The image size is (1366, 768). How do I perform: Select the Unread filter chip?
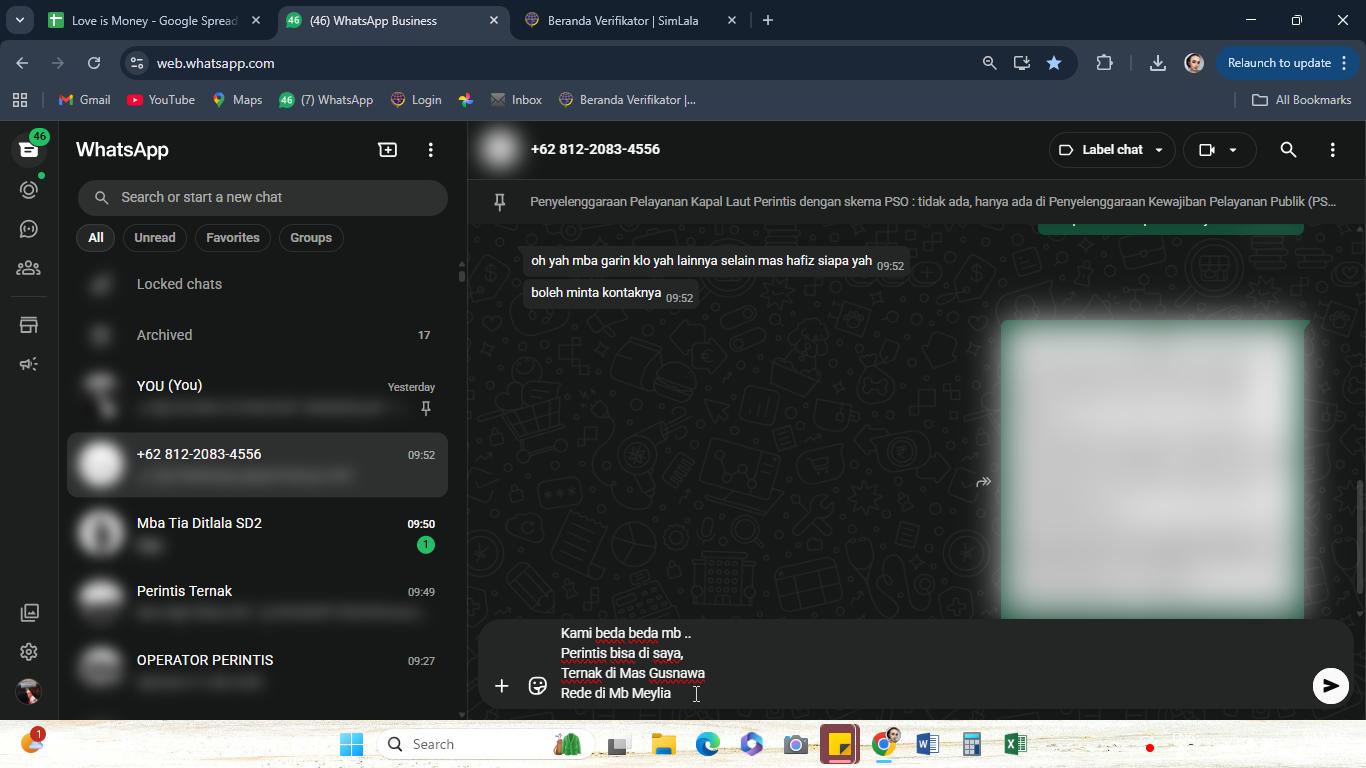tap(155, 238)
